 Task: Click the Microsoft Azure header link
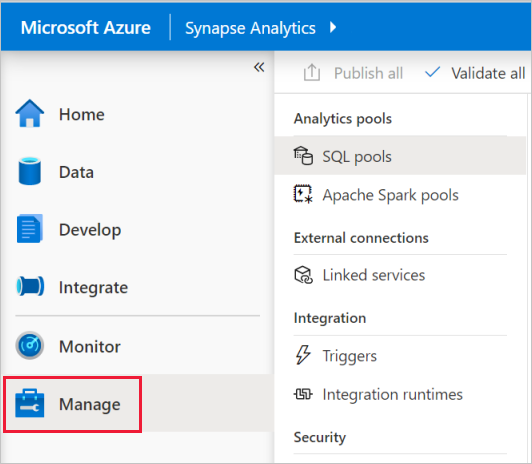86,27
